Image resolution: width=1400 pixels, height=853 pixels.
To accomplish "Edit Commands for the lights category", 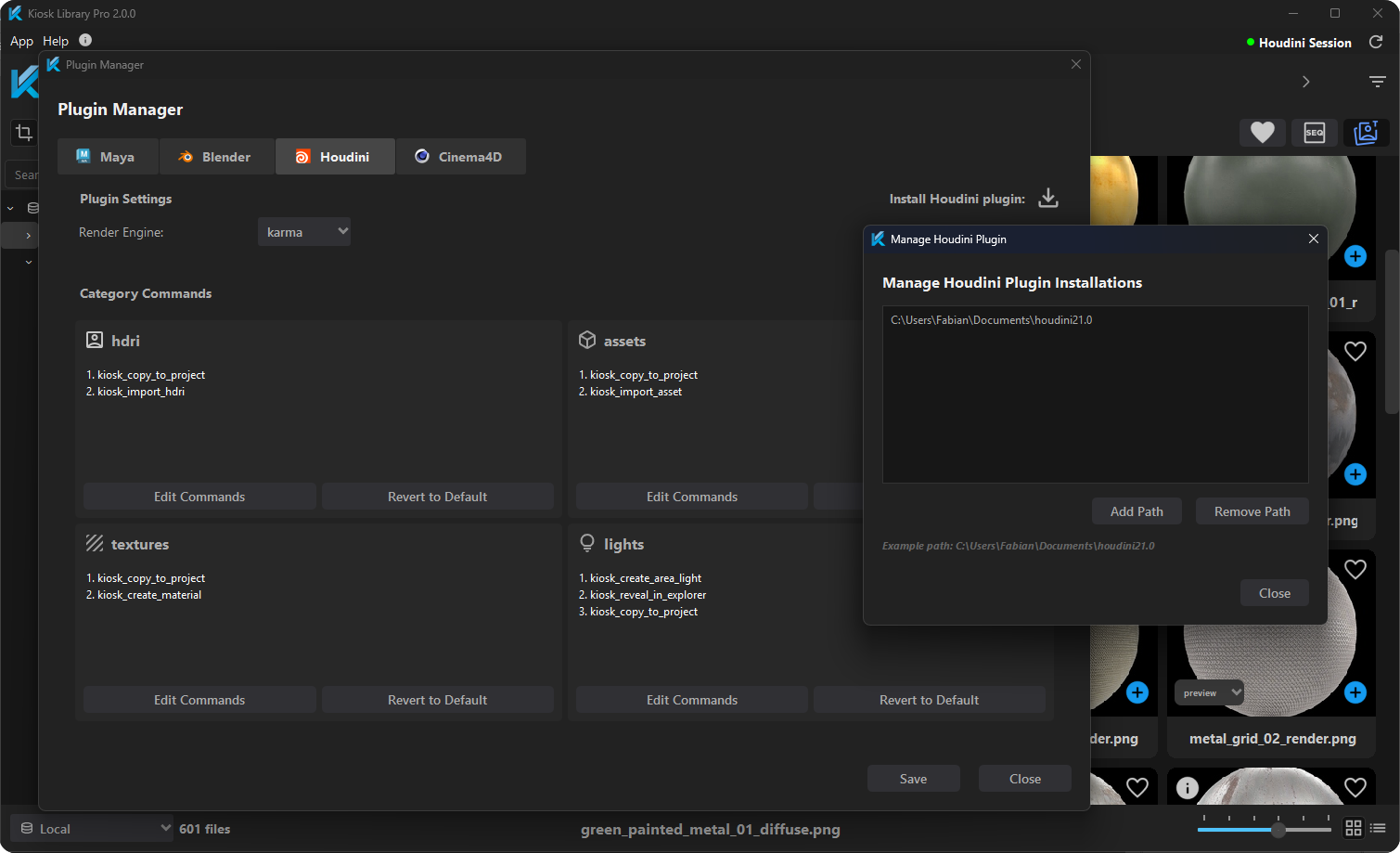I will tap(691, 699).
